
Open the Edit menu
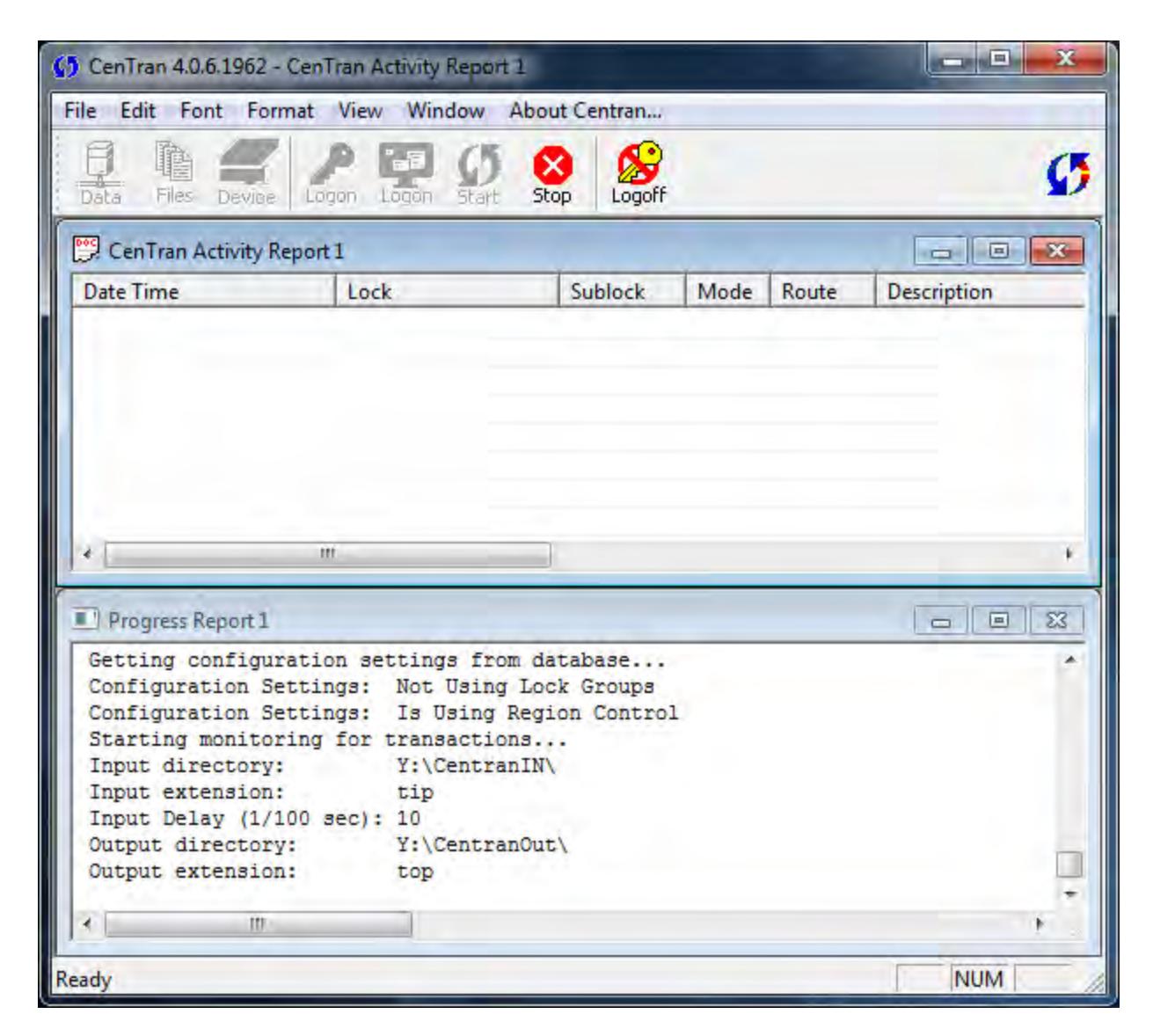[137, 111]
